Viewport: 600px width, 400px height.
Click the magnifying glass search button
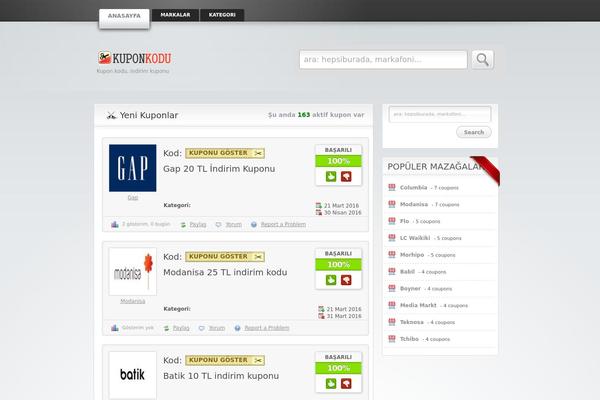click(483, 60)
